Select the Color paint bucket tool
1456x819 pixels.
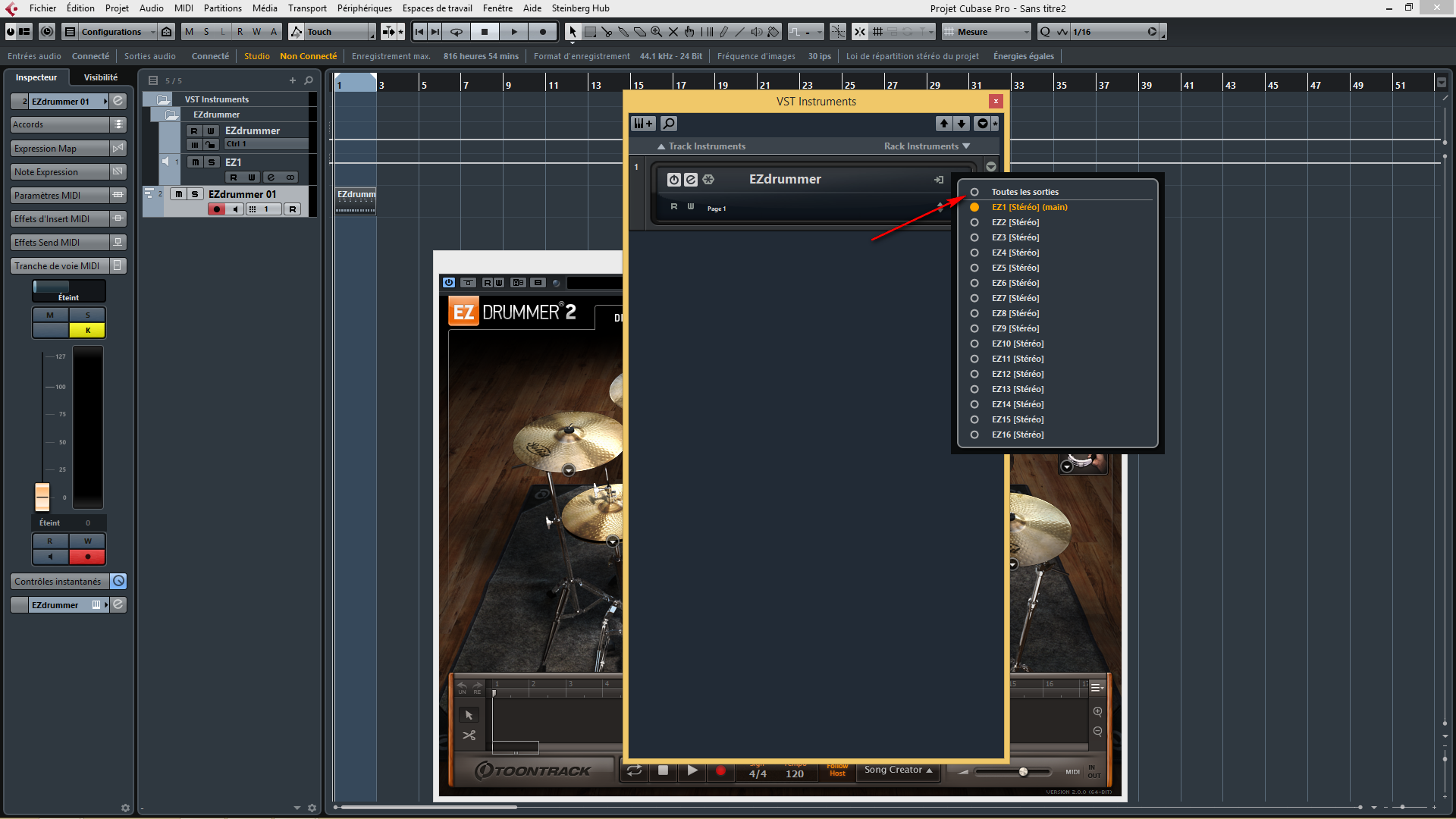tap(773, 32)
